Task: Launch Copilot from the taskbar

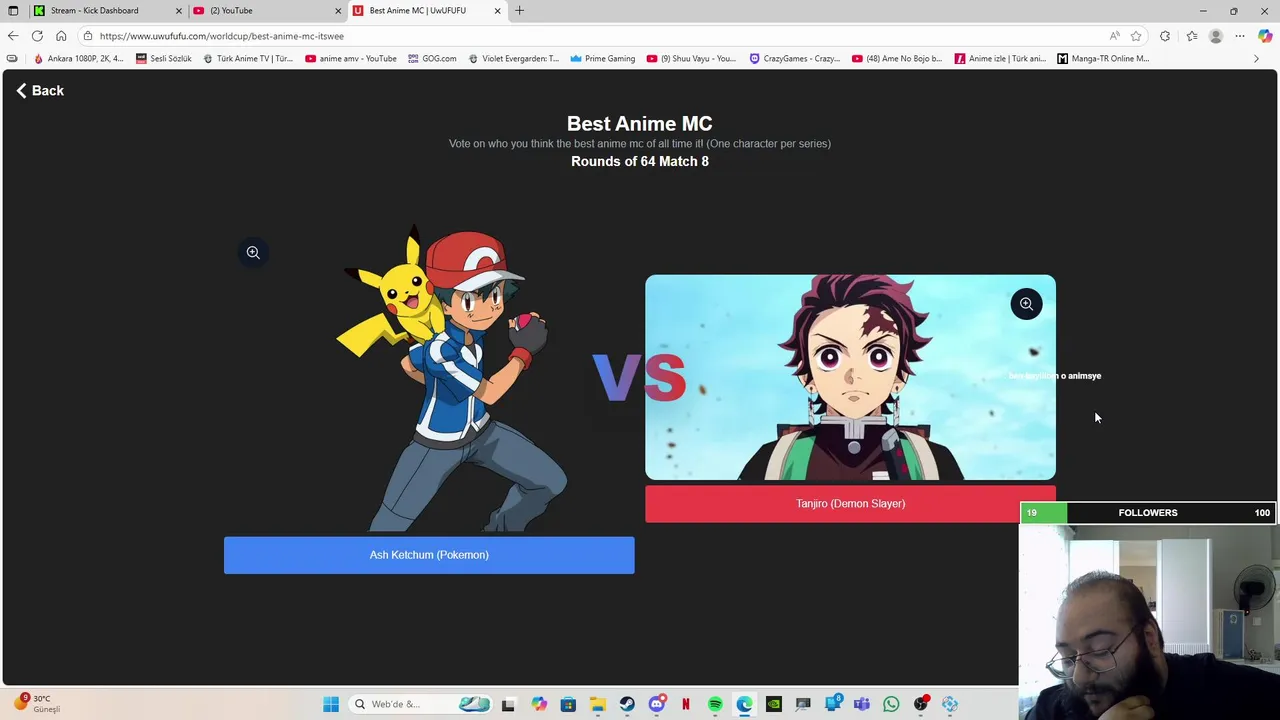Action: click(539, 704)
